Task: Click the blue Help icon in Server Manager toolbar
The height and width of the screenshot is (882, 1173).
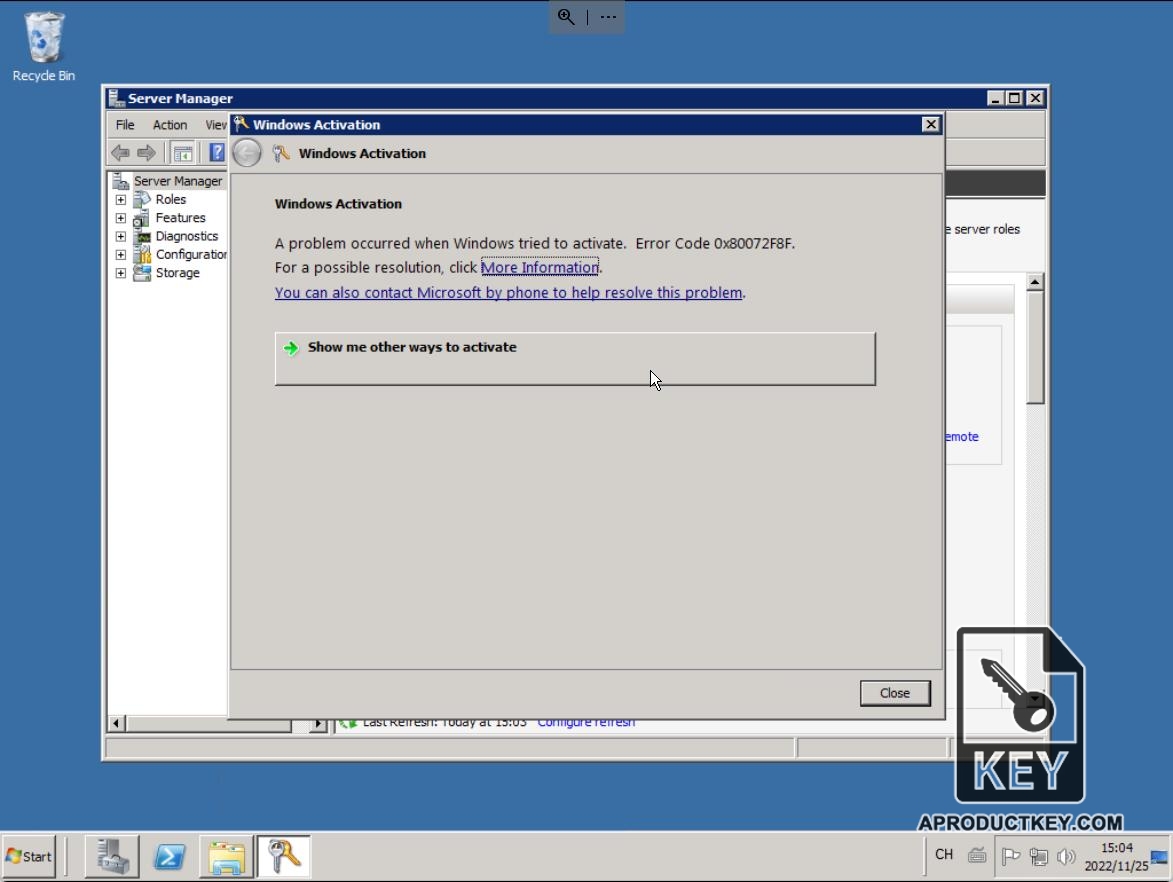Action: tap(217, 153)
